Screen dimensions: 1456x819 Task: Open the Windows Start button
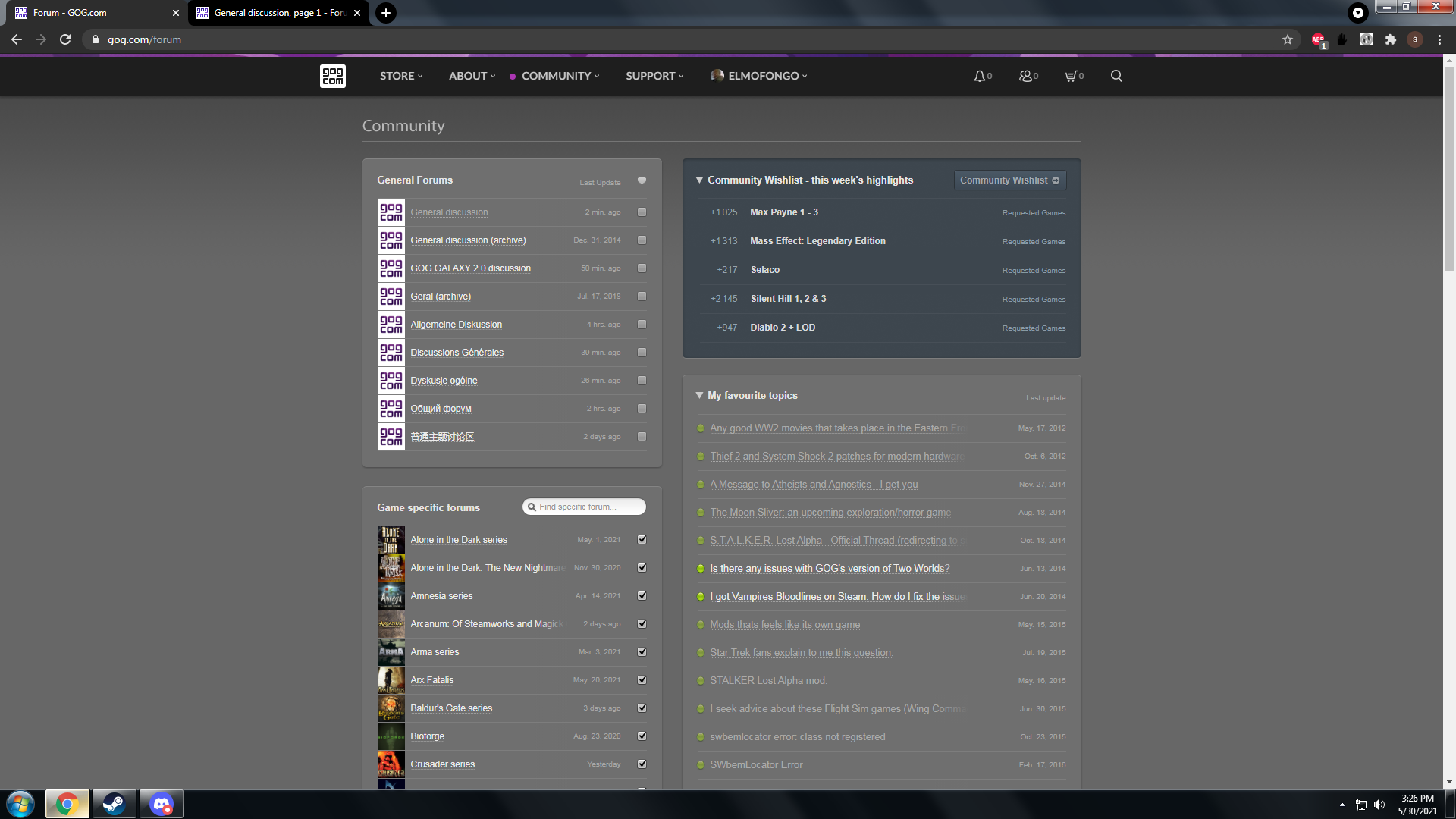click(20, 804)
